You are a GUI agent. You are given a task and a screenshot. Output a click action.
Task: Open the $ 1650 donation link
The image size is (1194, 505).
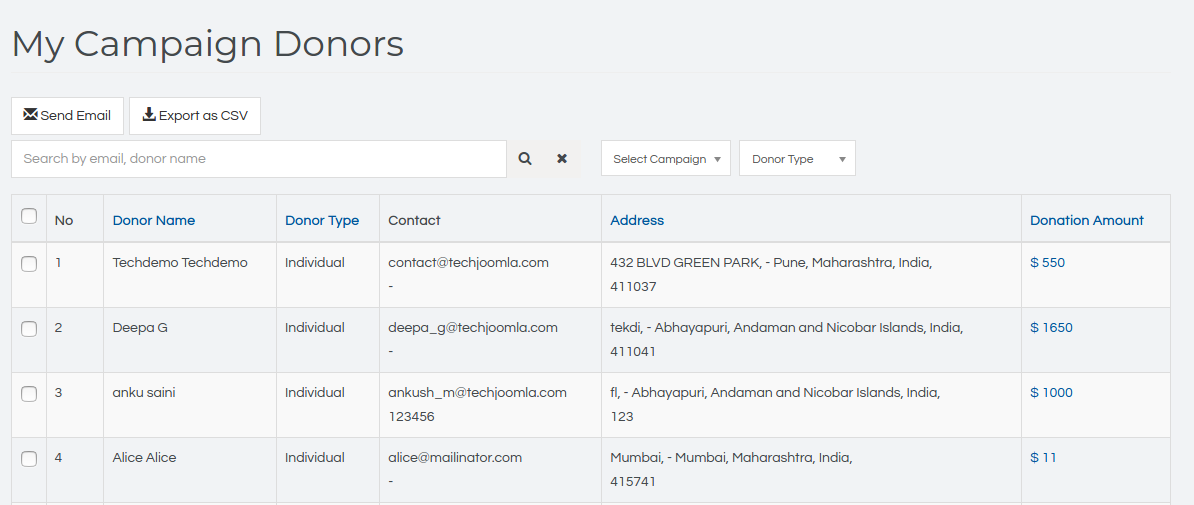tap(1051, 328)
